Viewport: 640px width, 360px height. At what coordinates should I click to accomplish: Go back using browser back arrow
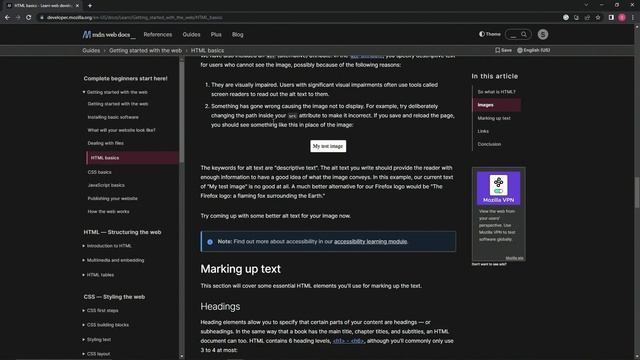pyautogui.click(x=7, y=18)
